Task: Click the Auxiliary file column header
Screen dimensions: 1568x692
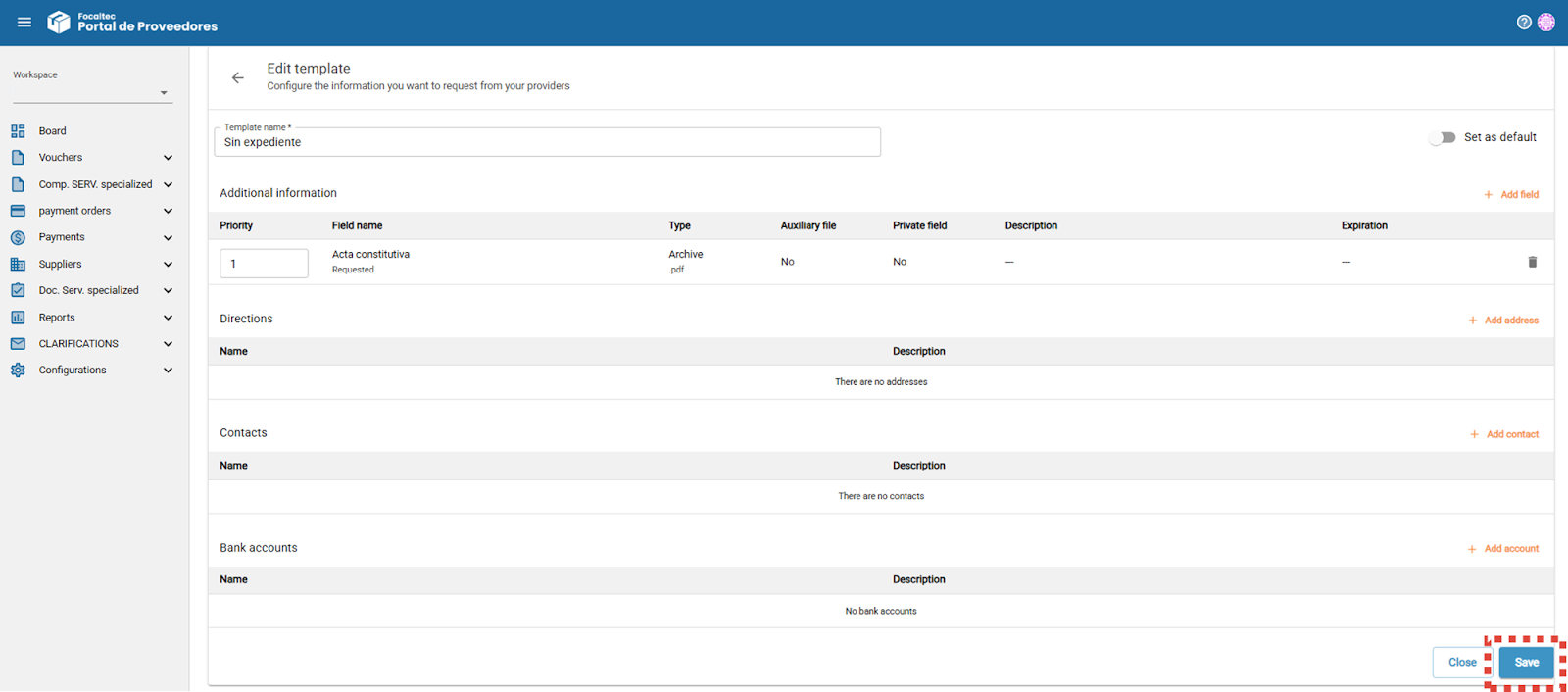Action: pyautogui.click(x=808, y=225)
